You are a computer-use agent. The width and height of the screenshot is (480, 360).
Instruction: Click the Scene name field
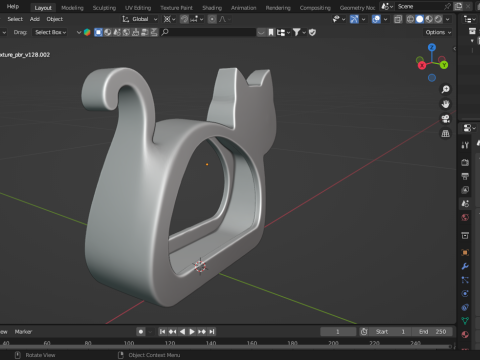coord(419,6)
